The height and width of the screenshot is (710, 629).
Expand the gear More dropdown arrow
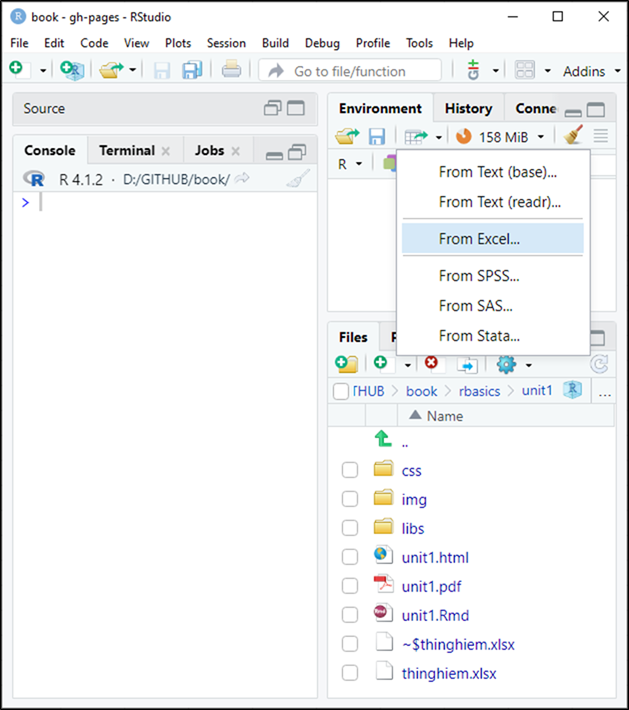pos(528,365)
